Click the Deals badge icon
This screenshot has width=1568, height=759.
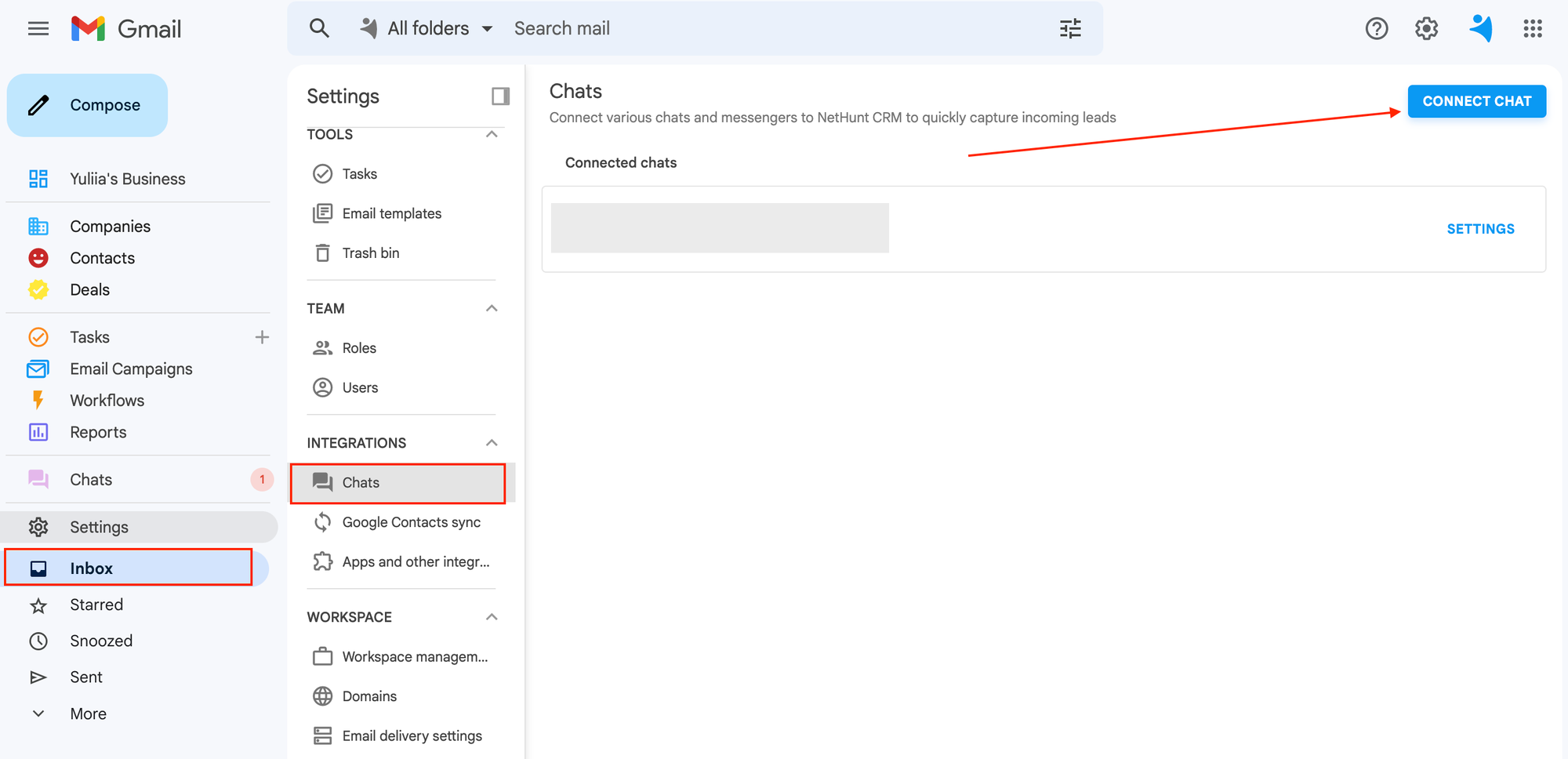coord(38,289)
